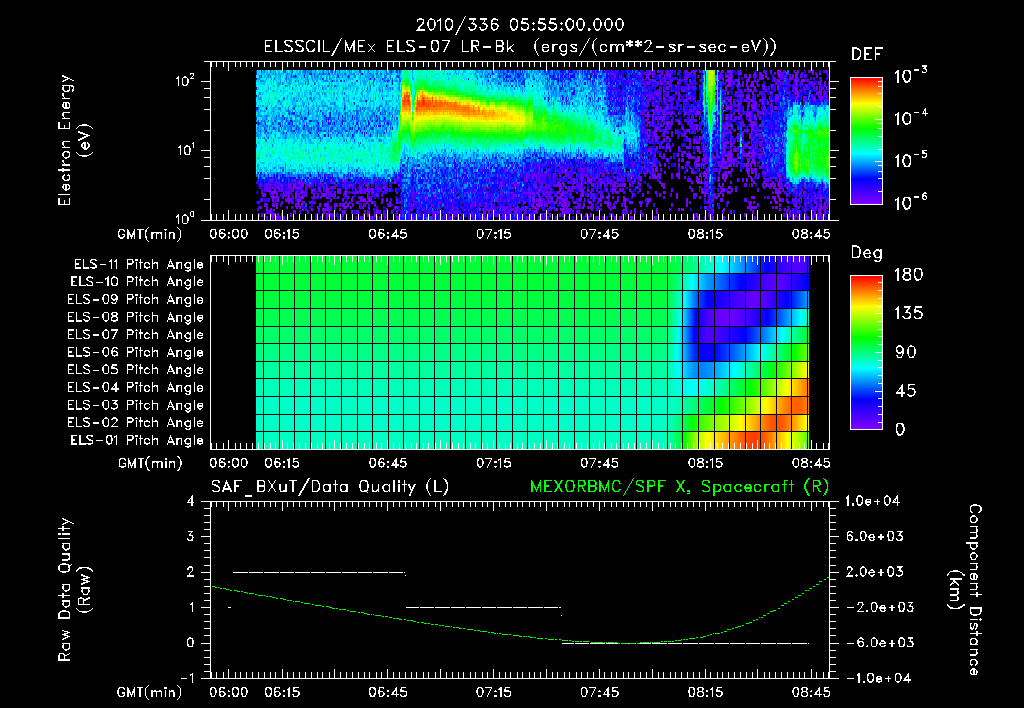Click the Deg color bar label
Image resolution: width=1024 pixels, height=708 pixels.
tap(867, 253)
